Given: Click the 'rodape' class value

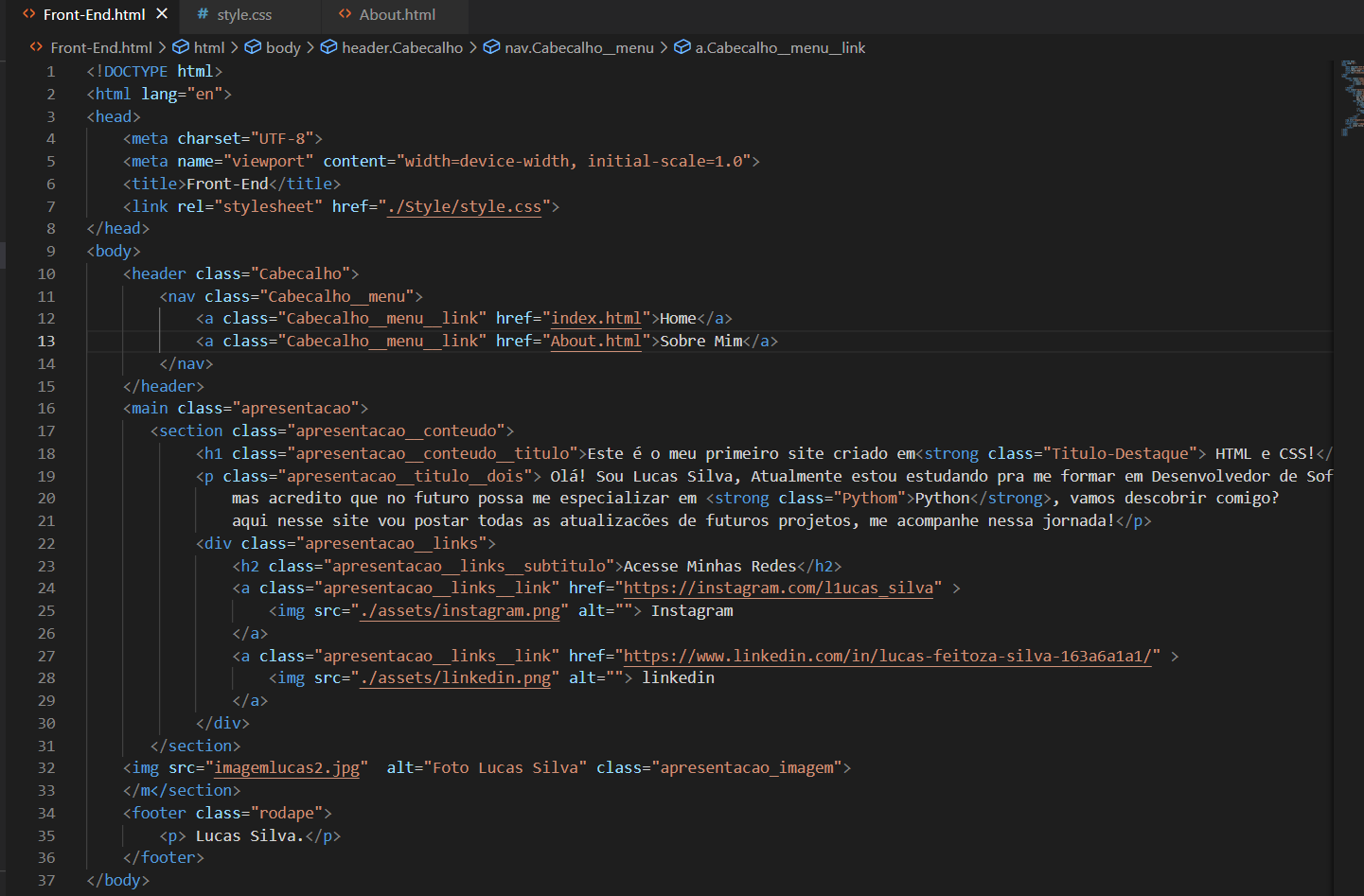Looking at the screenshot, I should click(287, 814).
